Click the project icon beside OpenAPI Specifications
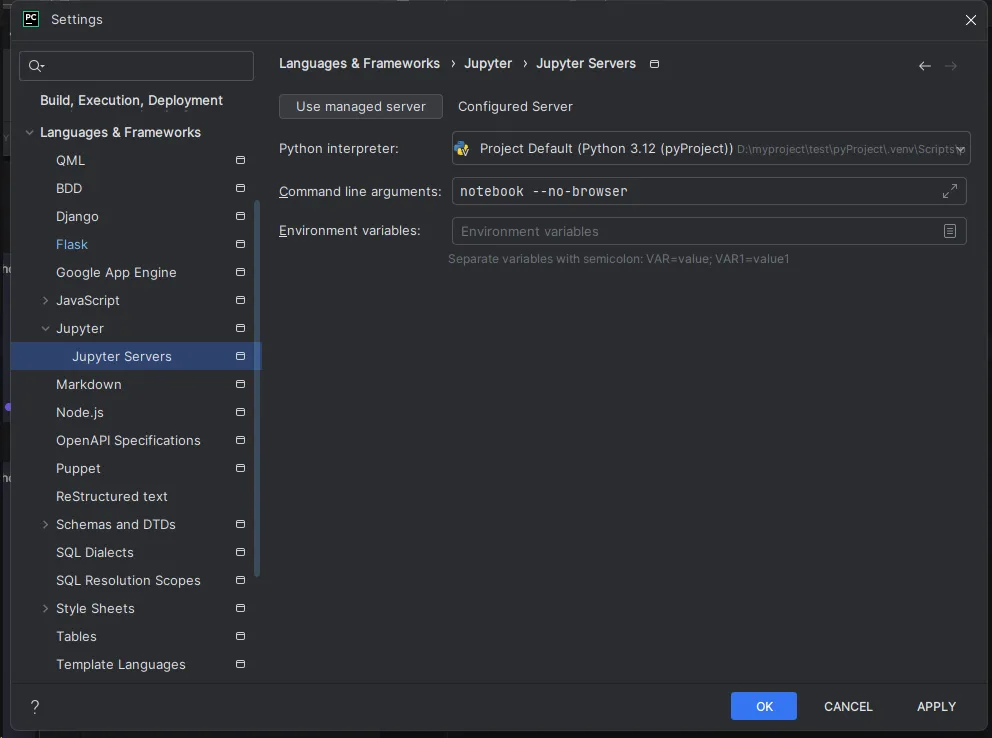 [x=240, y=440]
